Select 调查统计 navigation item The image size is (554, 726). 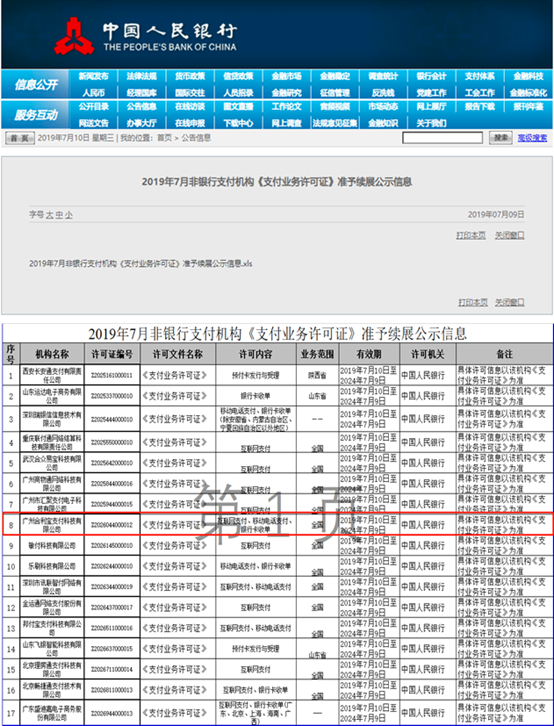(x=383, y=76)
